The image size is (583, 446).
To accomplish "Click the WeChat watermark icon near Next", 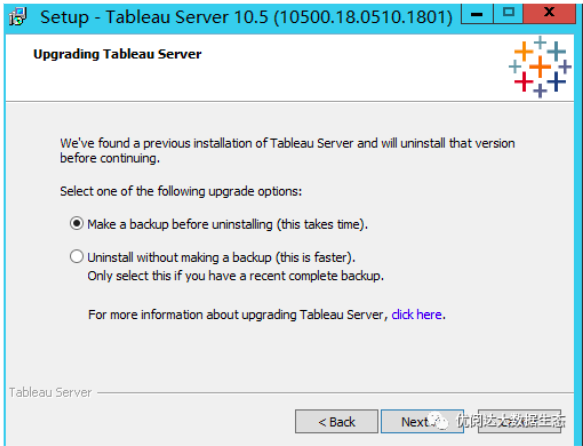I will click(x=439, y=421).
